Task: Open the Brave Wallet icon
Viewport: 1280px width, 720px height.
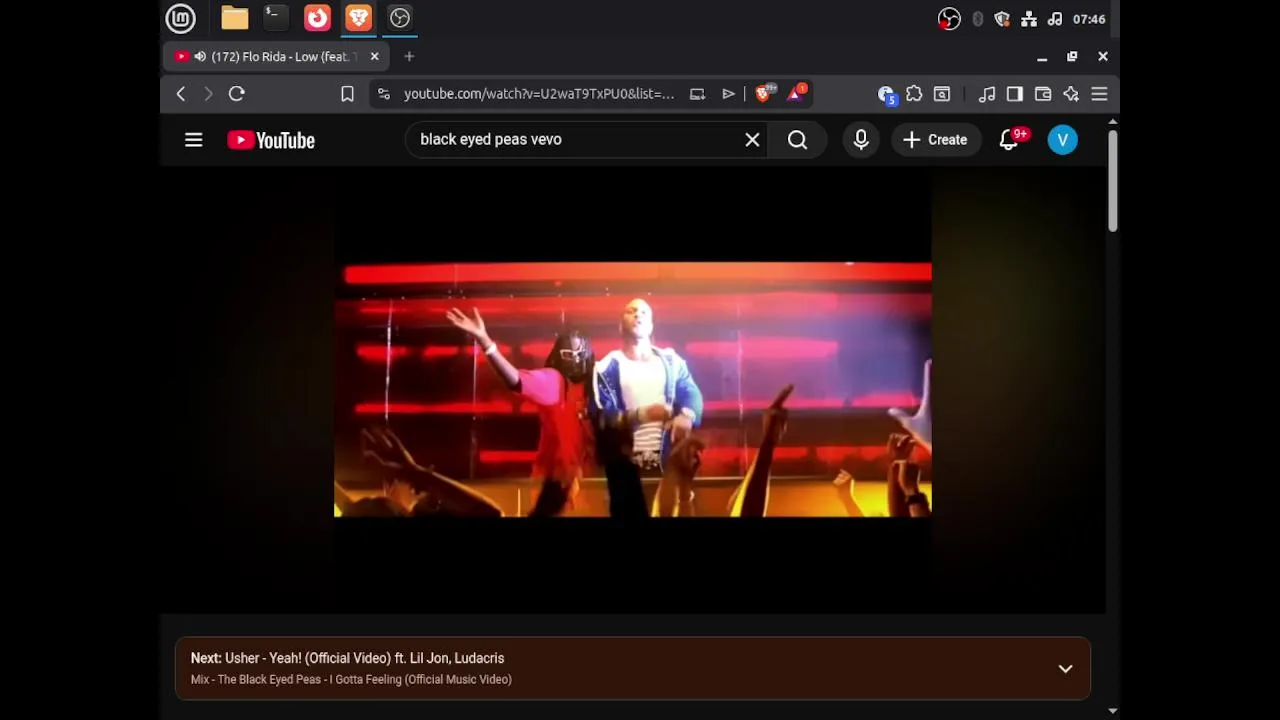Action: click(x=1043, y=94)
